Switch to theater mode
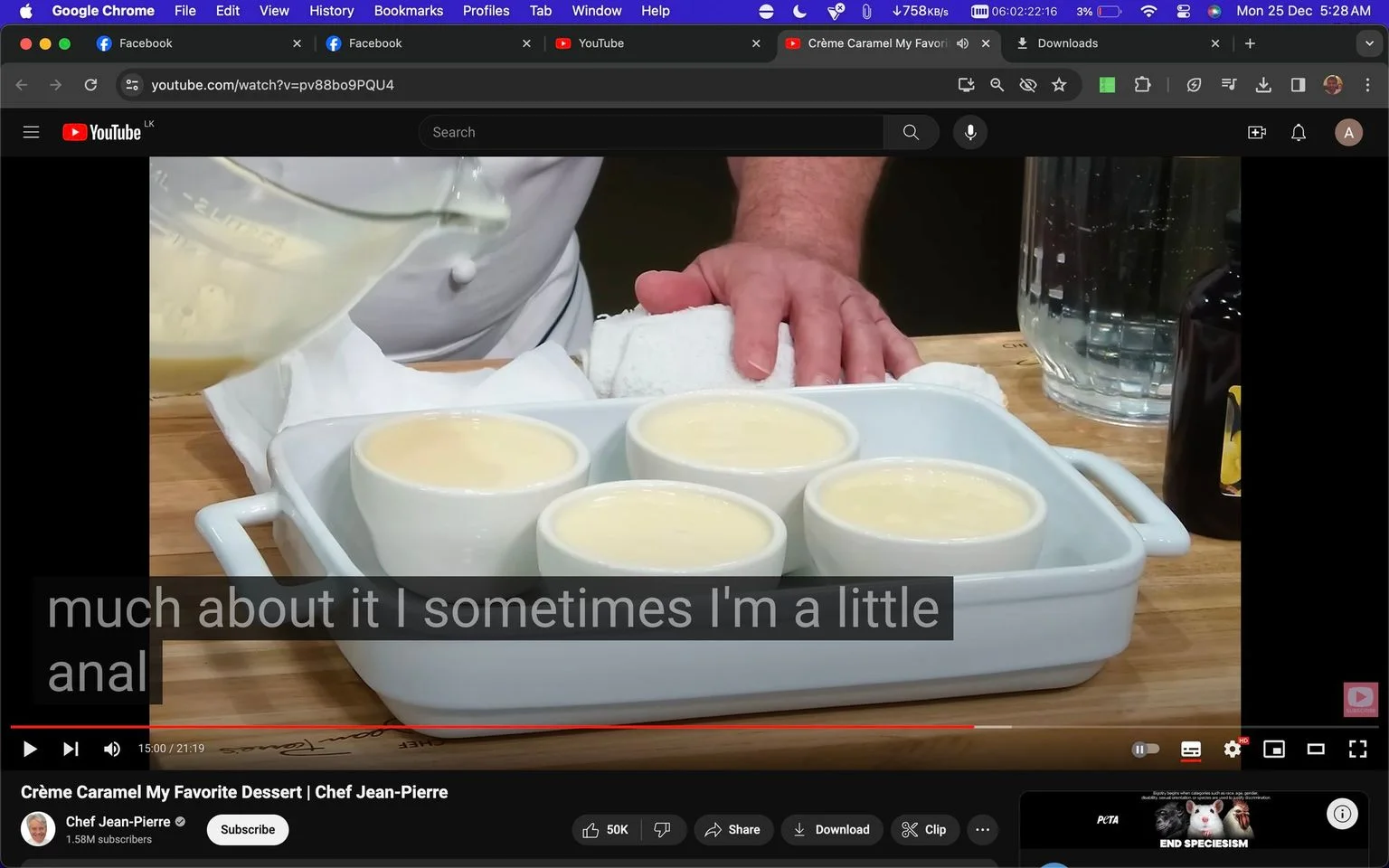The height and width of the screenshot is (868, 1389). [1316, 749]
